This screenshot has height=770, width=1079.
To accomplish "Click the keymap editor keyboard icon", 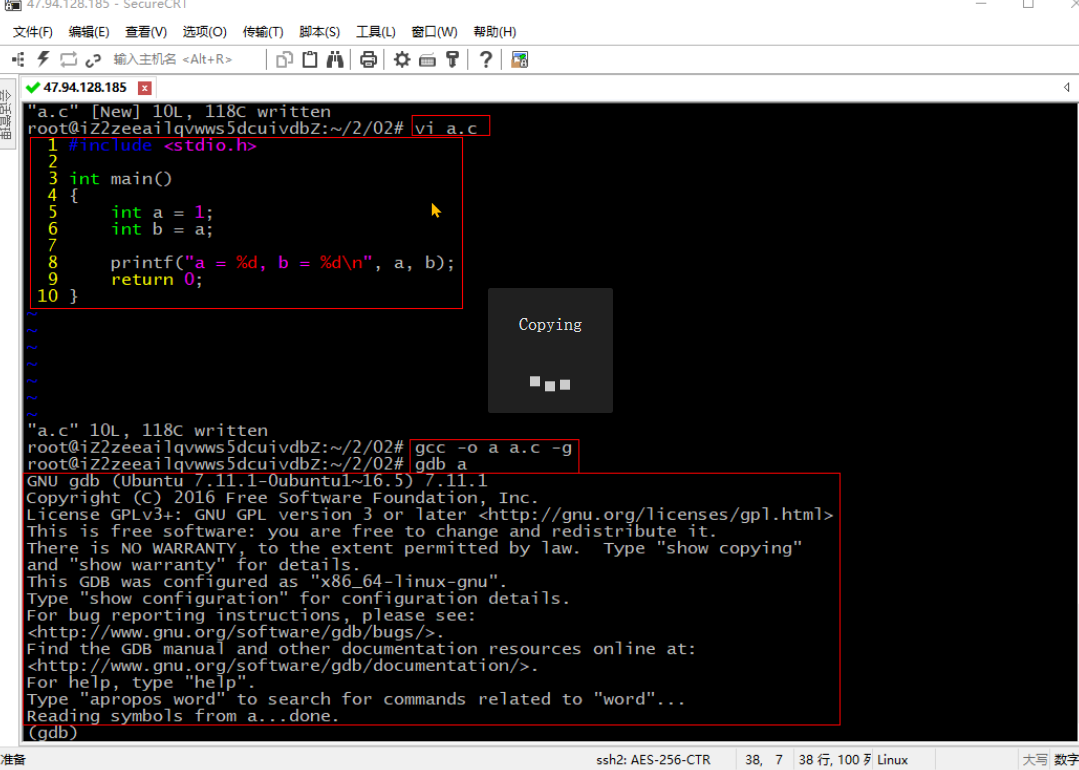I will [x=428, y=59].
